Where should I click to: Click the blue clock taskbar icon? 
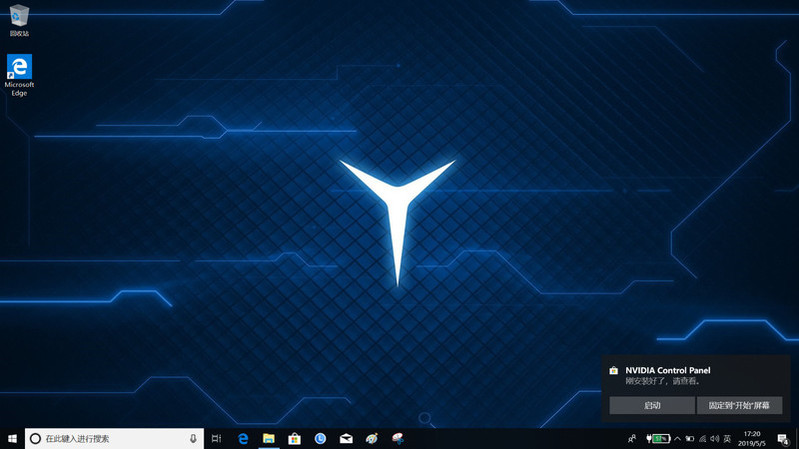(x=320, y=439)
